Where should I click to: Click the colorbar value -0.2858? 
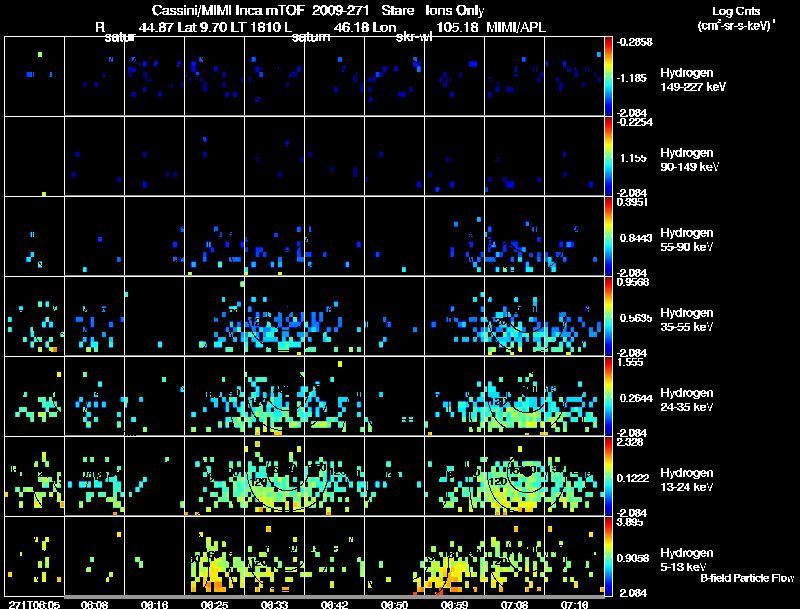point(635,42)
